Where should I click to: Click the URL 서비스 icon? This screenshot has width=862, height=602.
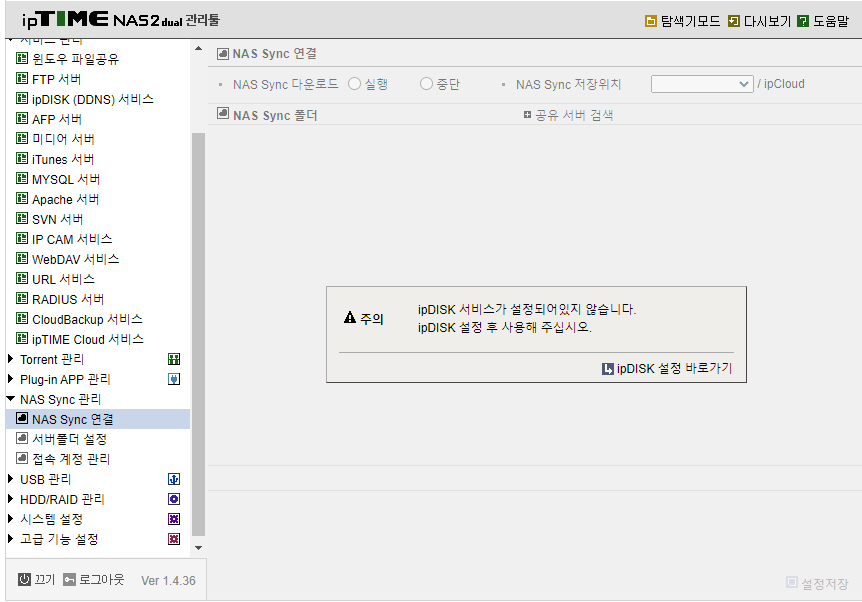22,278
